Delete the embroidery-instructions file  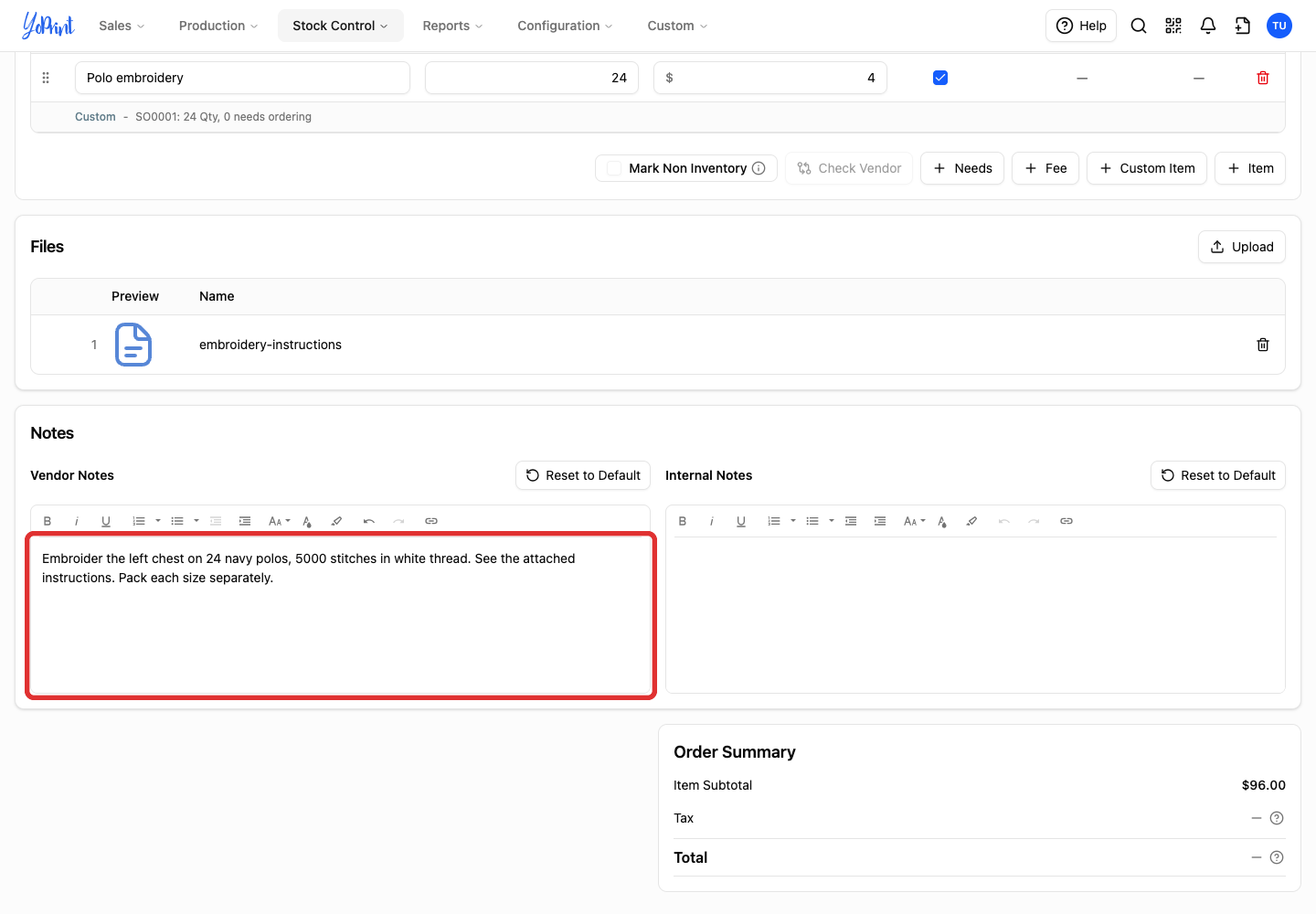click(x=1263, y=345)
